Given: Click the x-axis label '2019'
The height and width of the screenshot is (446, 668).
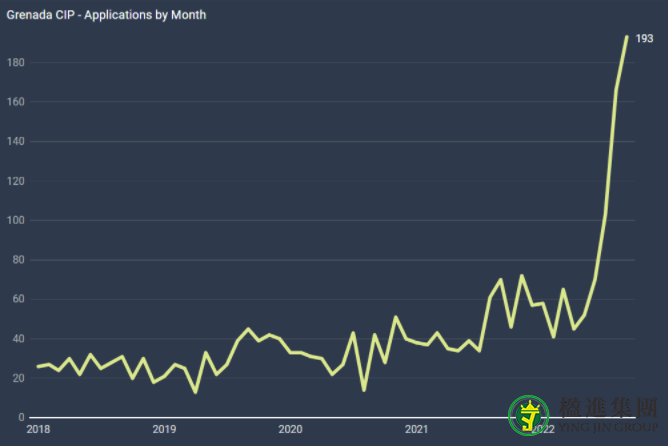Looking at the screenshot, I should pos(164,429).
